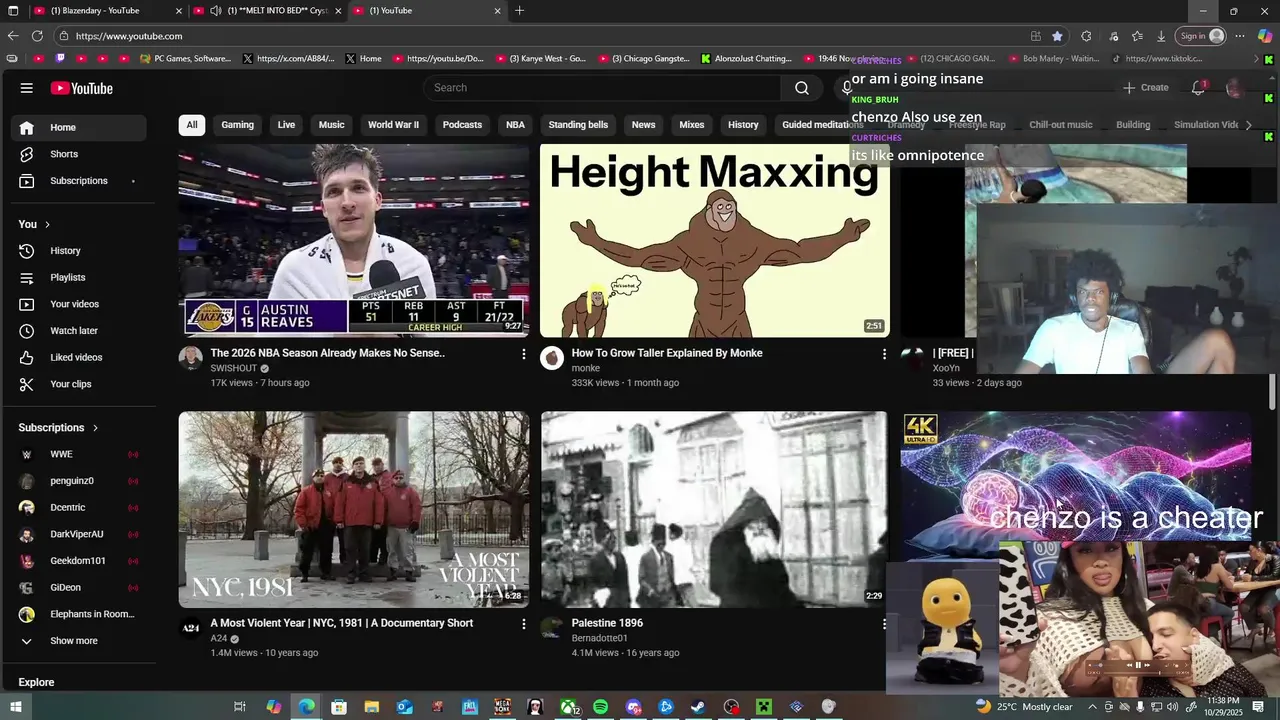
Task: Open 'PC Games, Software...' bookmark
Action: coord(186,59)
